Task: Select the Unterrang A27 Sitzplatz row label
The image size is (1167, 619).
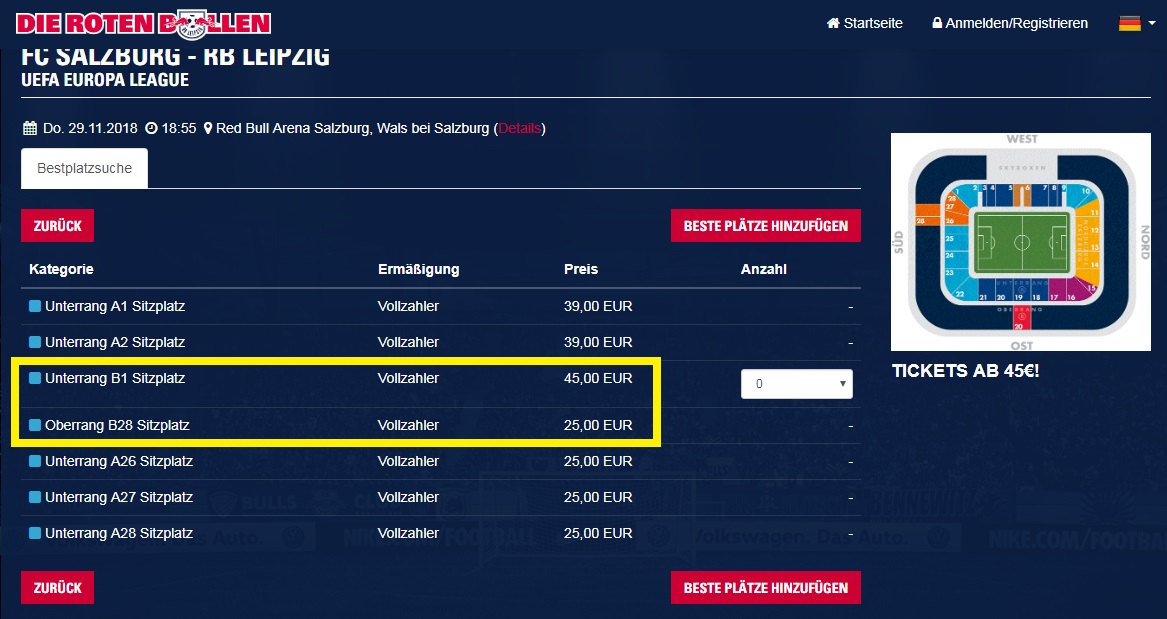Action: [118, 497]
